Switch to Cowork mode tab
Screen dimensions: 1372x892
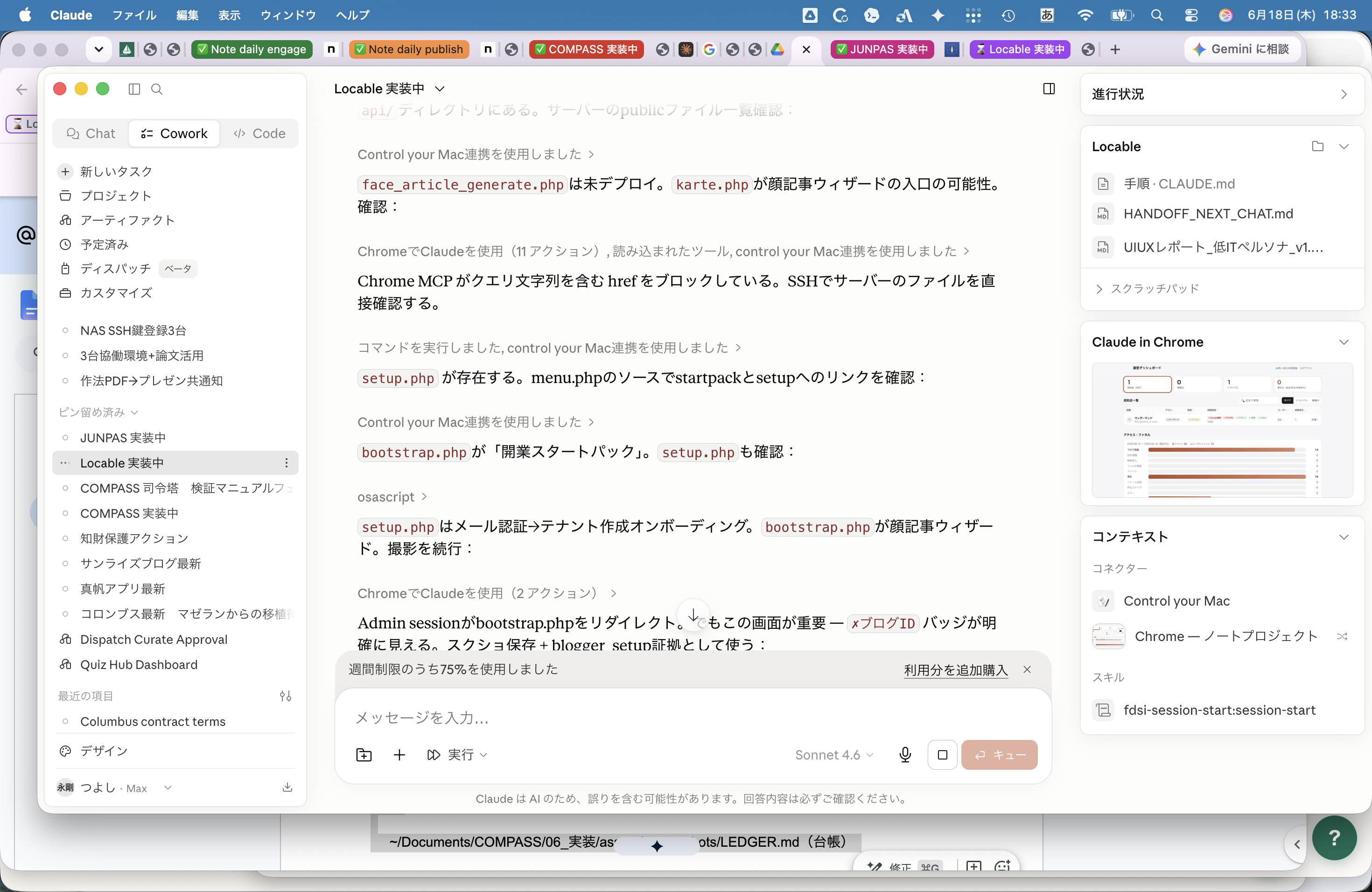click(x=174, y=134)
